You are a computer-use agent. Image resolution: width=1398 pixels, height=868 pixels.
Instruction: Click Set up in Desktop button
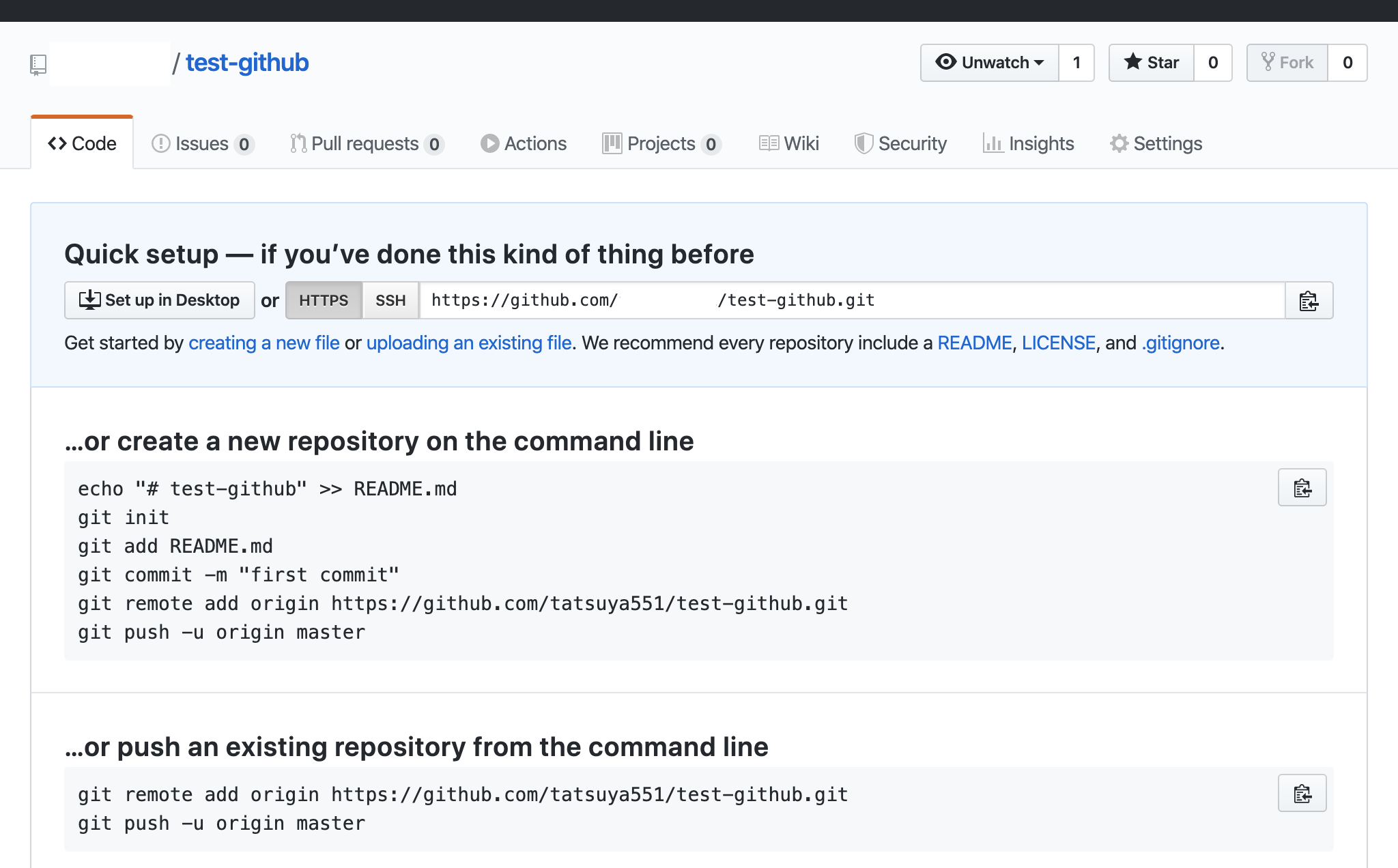click(x=160, y=300)
